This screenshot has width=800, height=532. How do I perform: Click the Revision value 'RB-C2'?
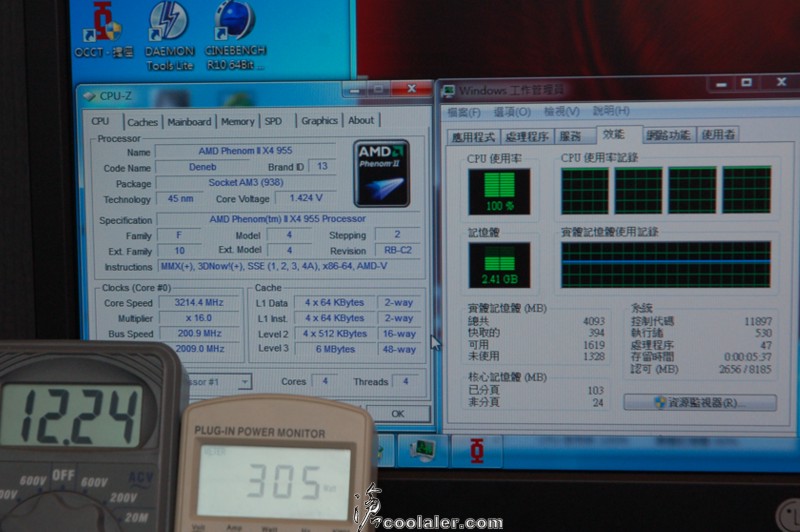397,250
